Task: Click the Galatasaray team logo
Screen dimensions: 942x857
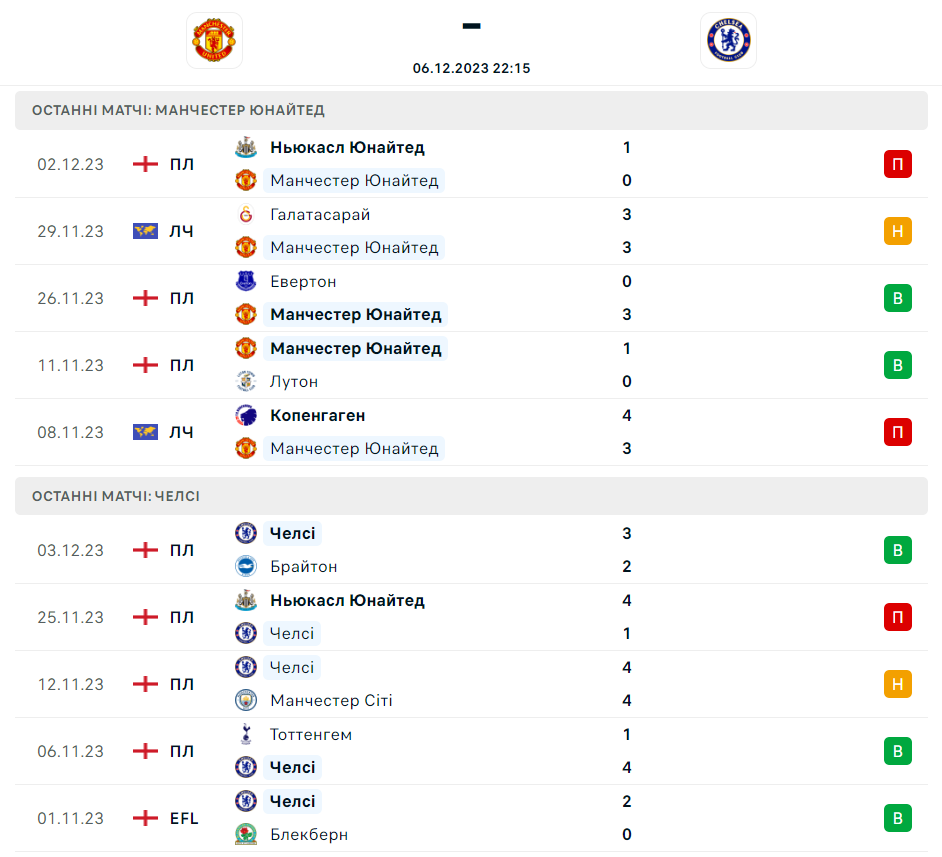Action: 245,214
